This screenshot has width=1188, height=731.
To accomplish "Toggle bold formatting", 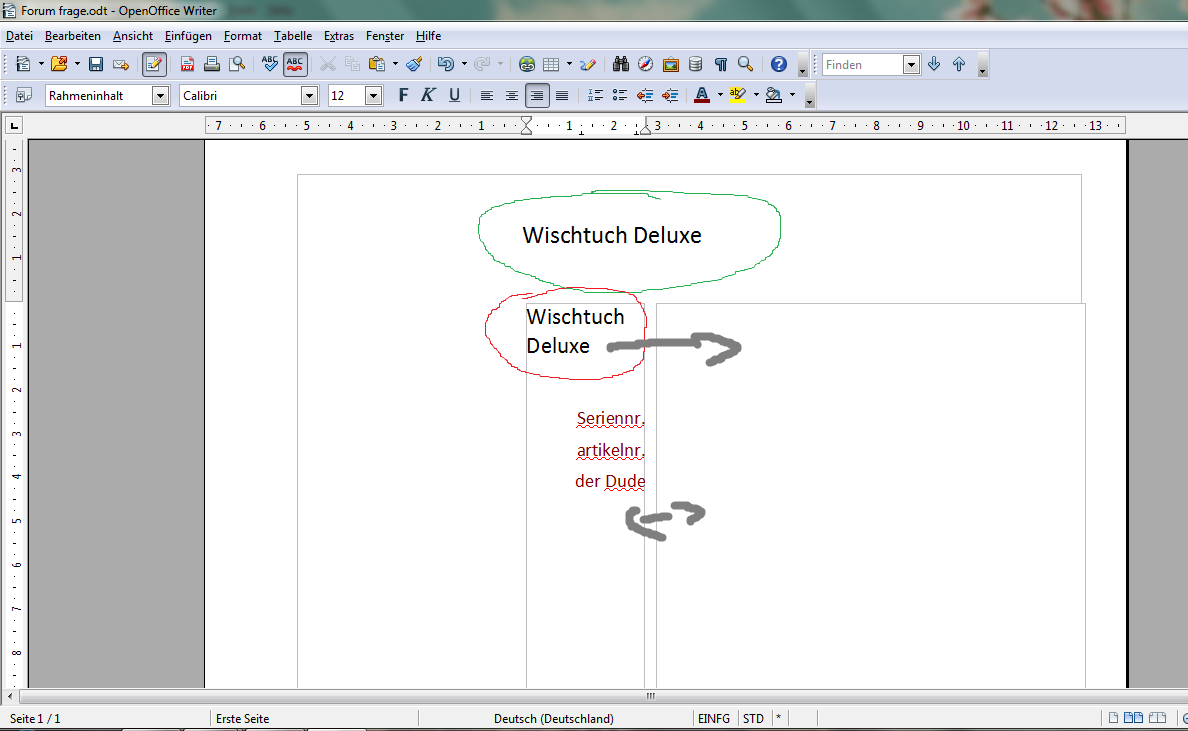I will coord(403,95).
